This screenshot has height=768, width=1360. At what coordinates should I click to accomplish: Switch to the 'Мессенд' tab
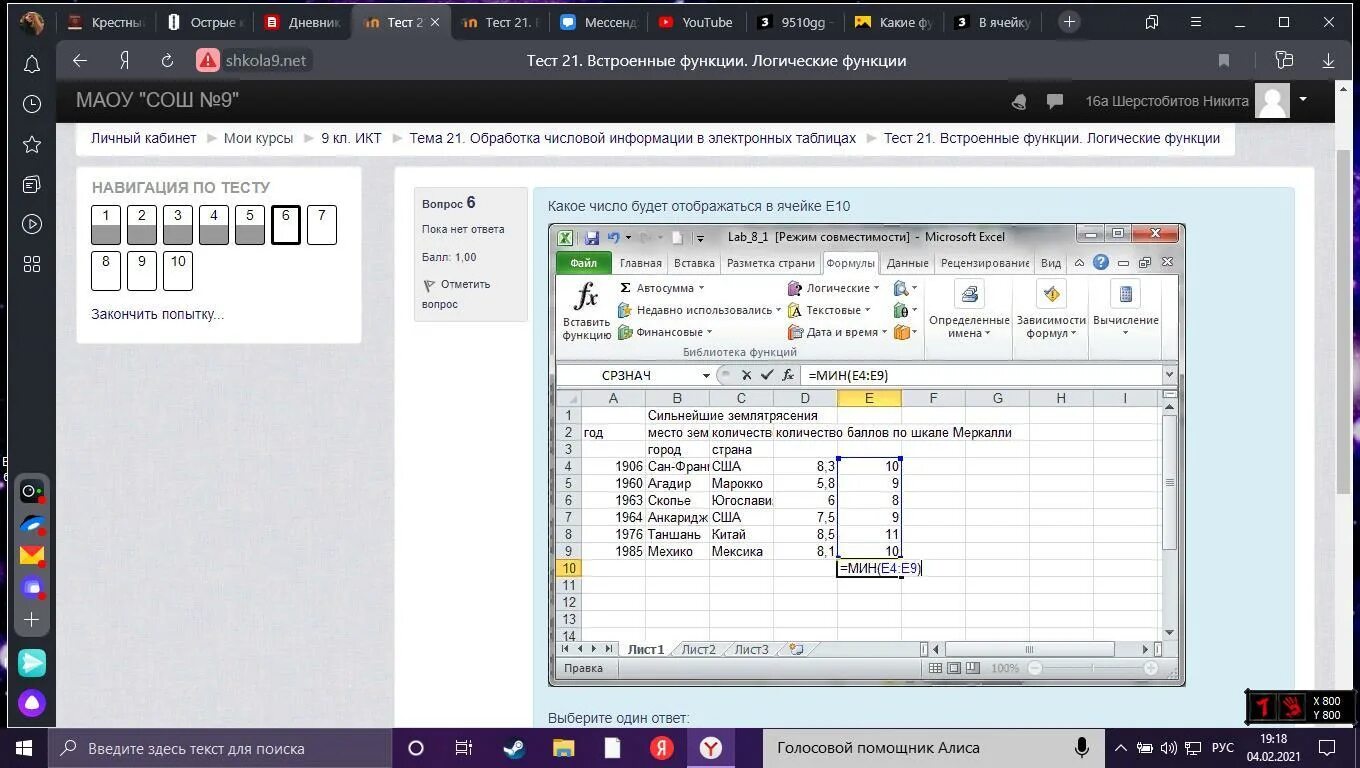pos(599,22)
